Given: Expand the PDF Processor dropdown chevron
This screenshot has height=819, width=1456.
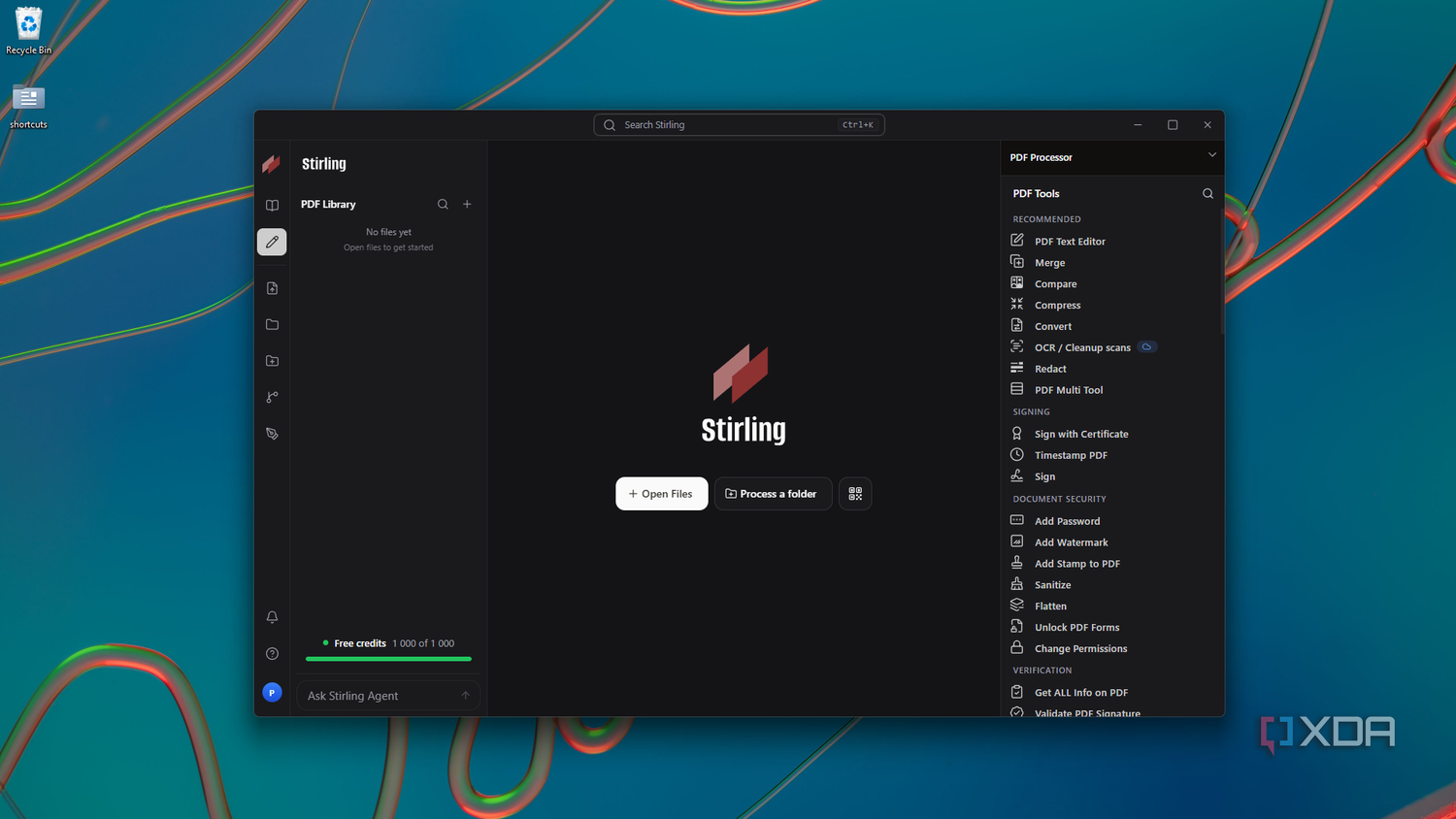Looking at the screenshot, I should 1211,155.
